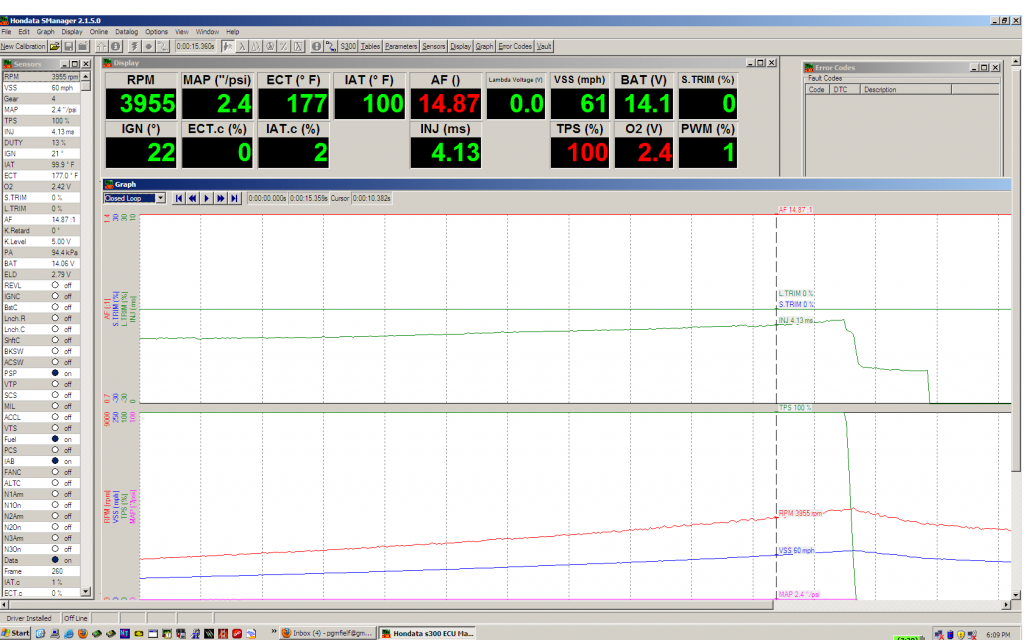The height and width of the screenshot is (640, 1024).
Task: Click main window vertical scrollbar down arrow
Action: pos(1016,595)
